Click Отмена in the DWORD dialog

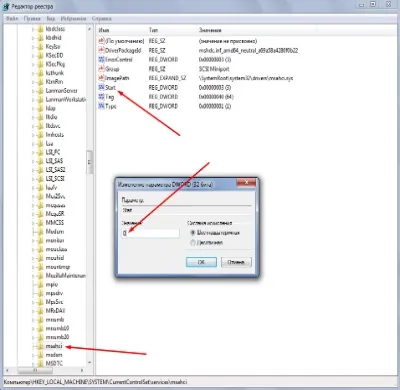[x=236, y=262]
